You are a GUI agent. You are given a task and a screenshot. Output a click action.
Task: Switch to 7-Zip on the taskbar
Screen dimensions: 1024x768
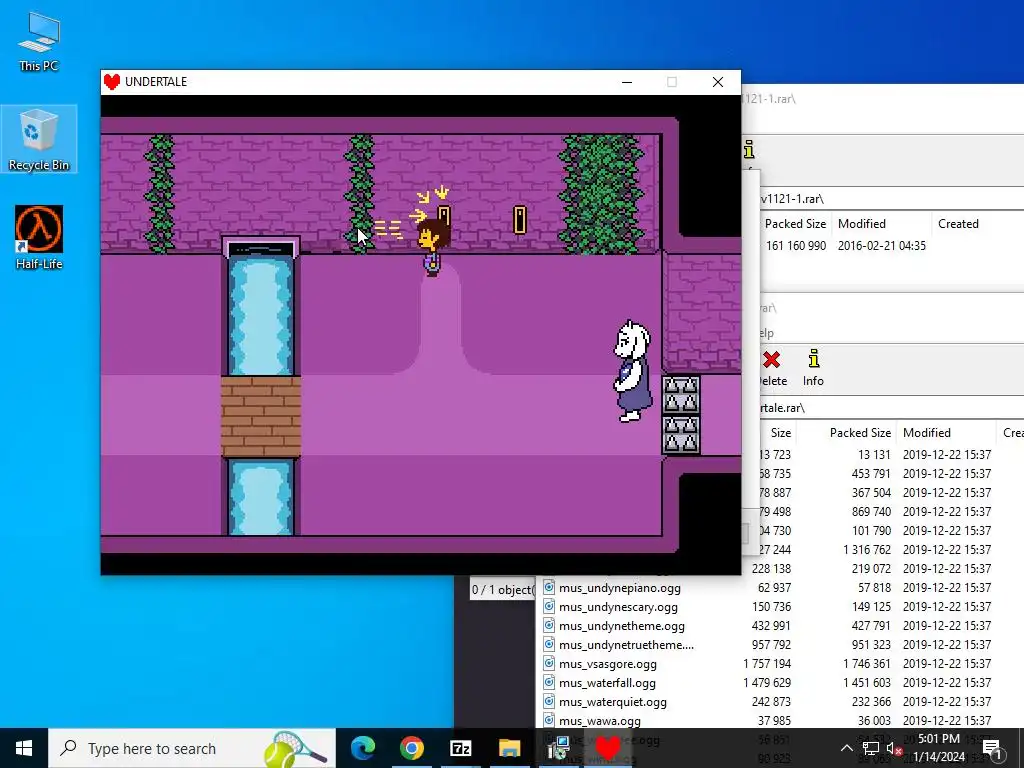click(x=460, y=748)
